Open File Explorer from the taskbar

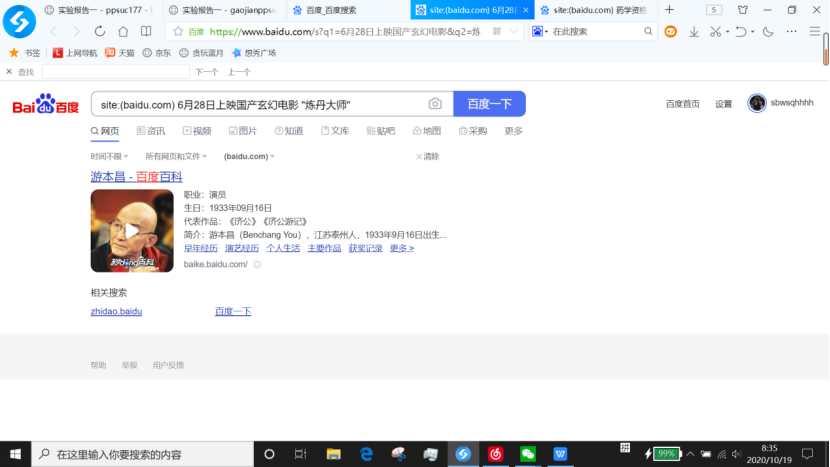(x=333, y=454)
